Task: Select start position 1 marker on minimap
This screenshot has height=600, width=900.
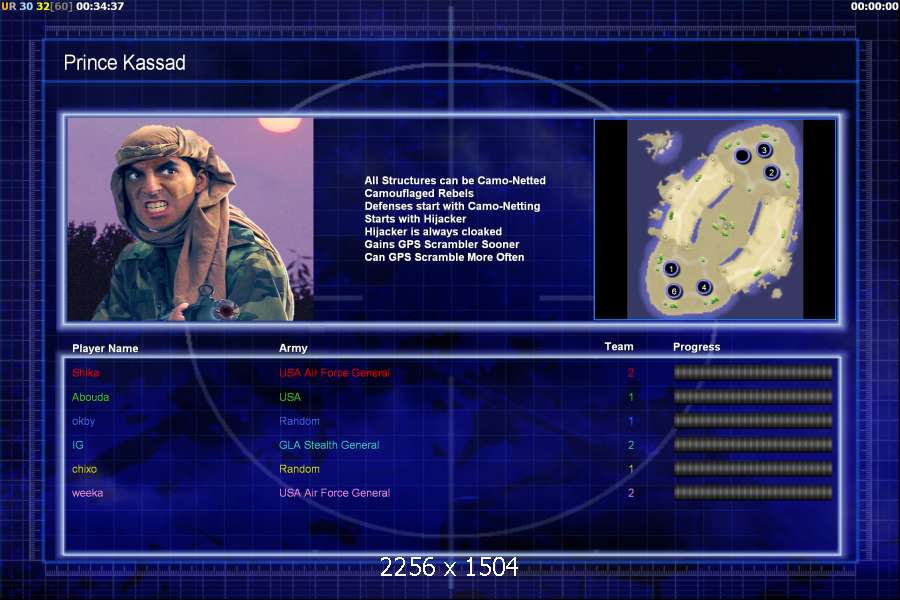Action: 671,269
